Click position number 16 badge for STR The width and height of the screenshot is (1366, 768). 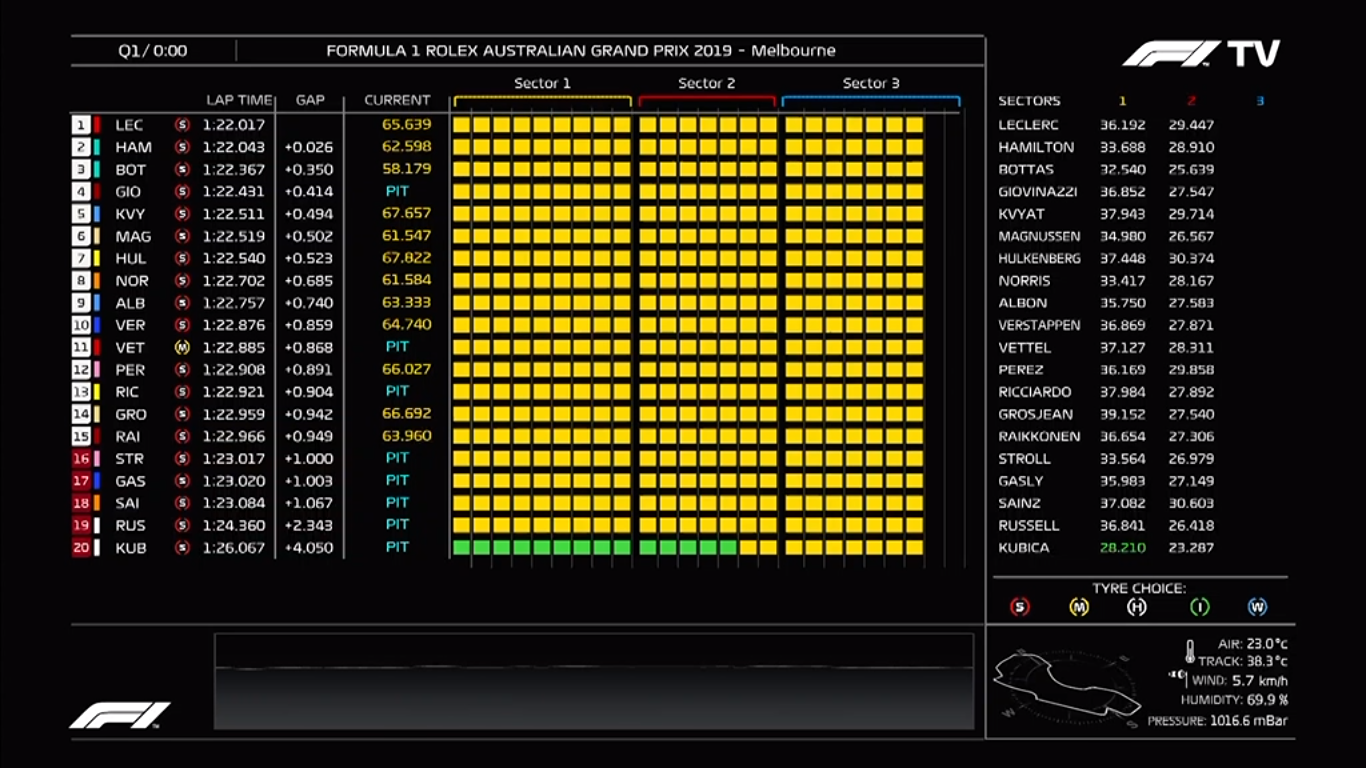coord(81,459)
